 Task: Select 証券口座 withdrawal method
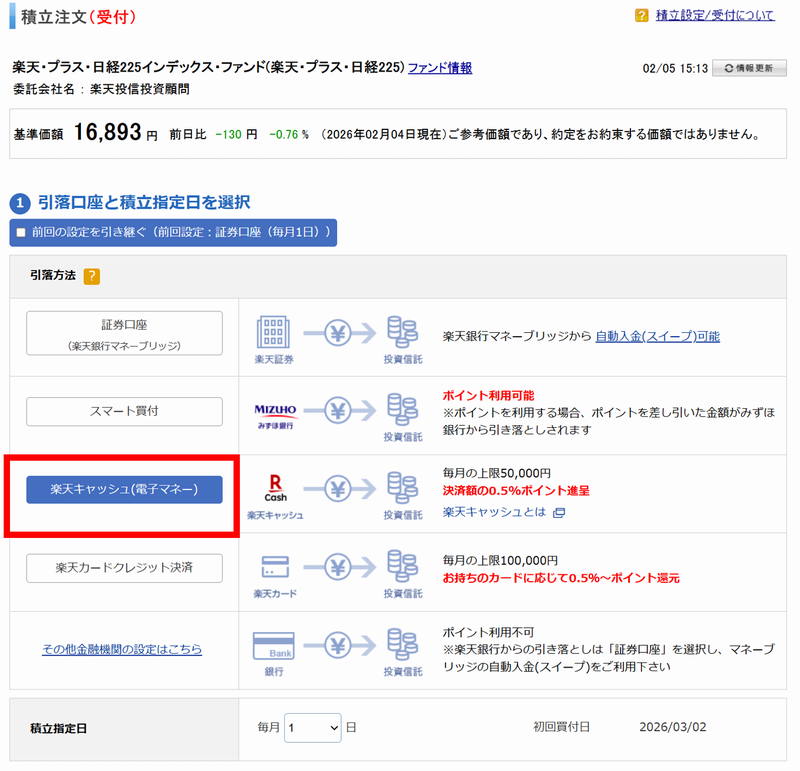[x=124, y=334]
